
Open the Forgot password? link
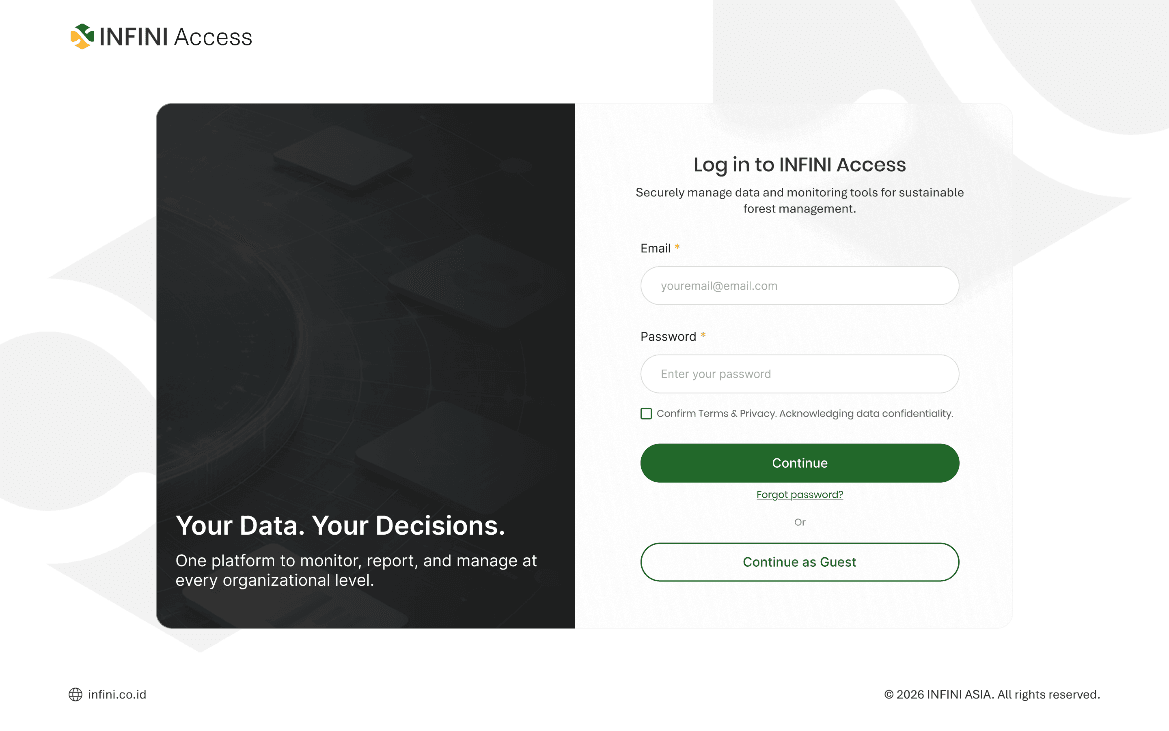[x=799, y=495]
